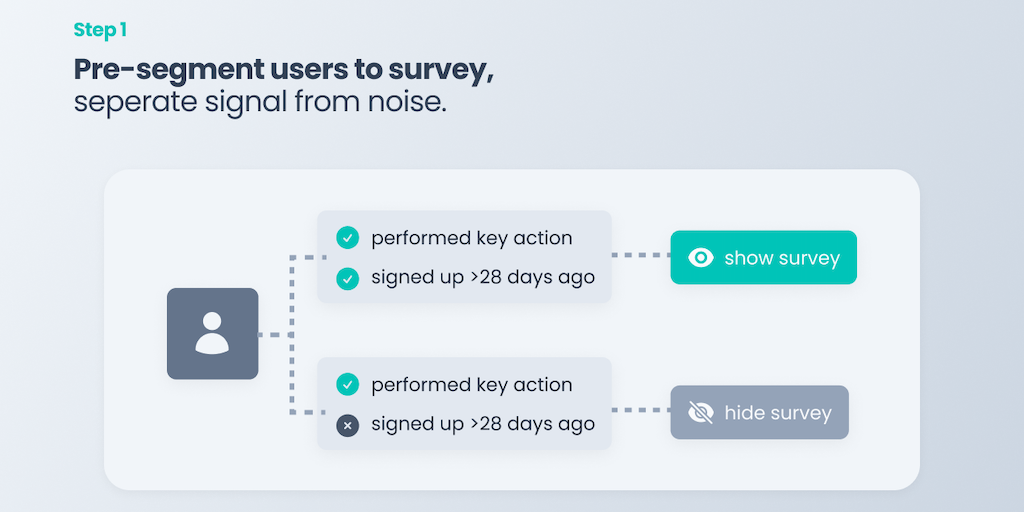Select top "performed key action" condition text

[471, 238]
